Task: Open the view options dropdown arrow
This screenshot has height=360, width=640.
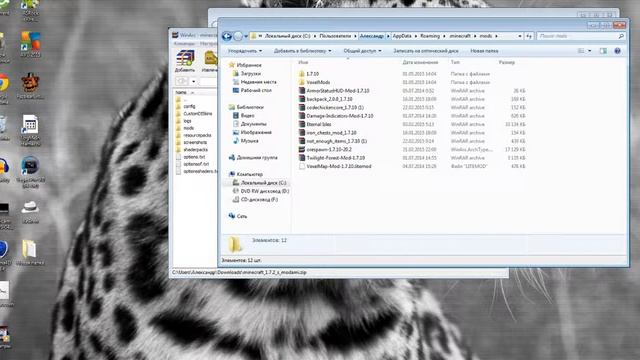Action: click(x=589, y=51)
